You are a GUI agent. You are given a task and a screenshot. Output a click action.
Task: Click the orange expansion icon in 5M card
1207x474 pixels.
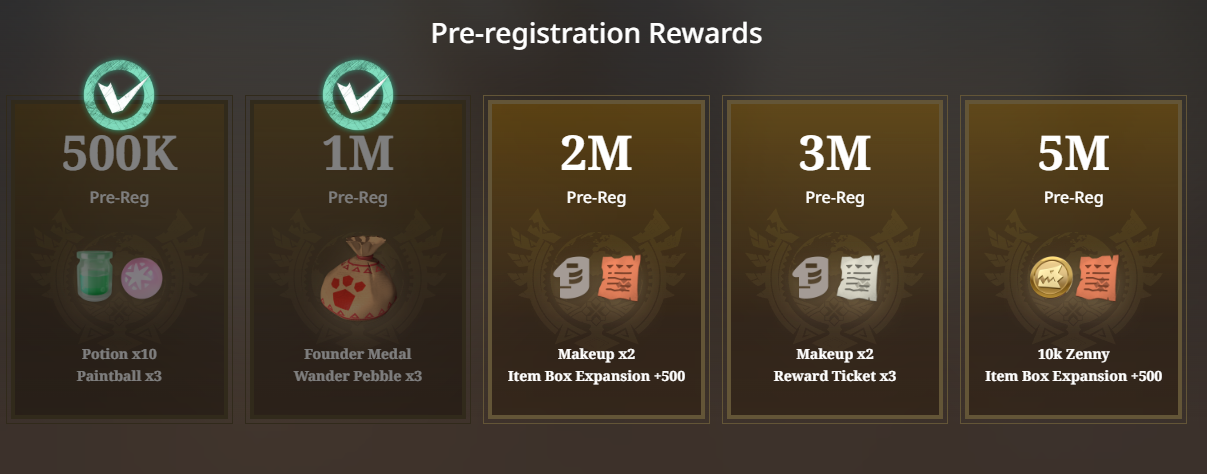(1097, 277)
